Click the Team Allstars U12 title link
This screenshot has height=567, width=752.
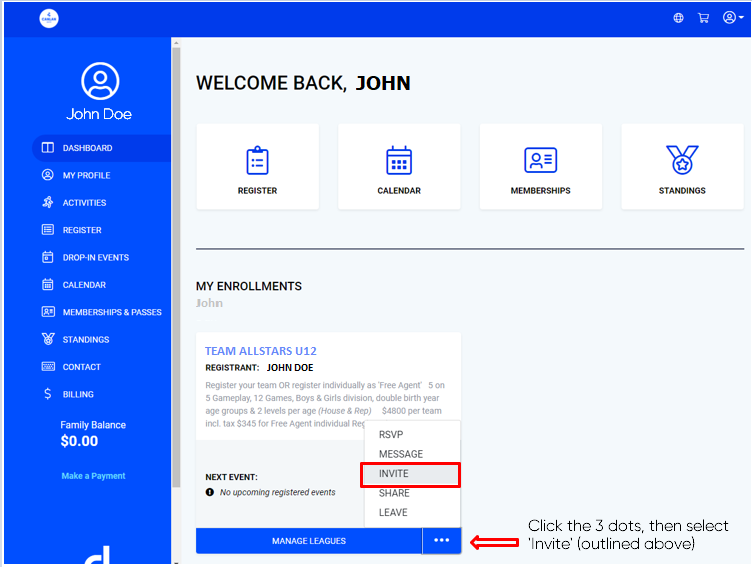(x=260, y=351)
